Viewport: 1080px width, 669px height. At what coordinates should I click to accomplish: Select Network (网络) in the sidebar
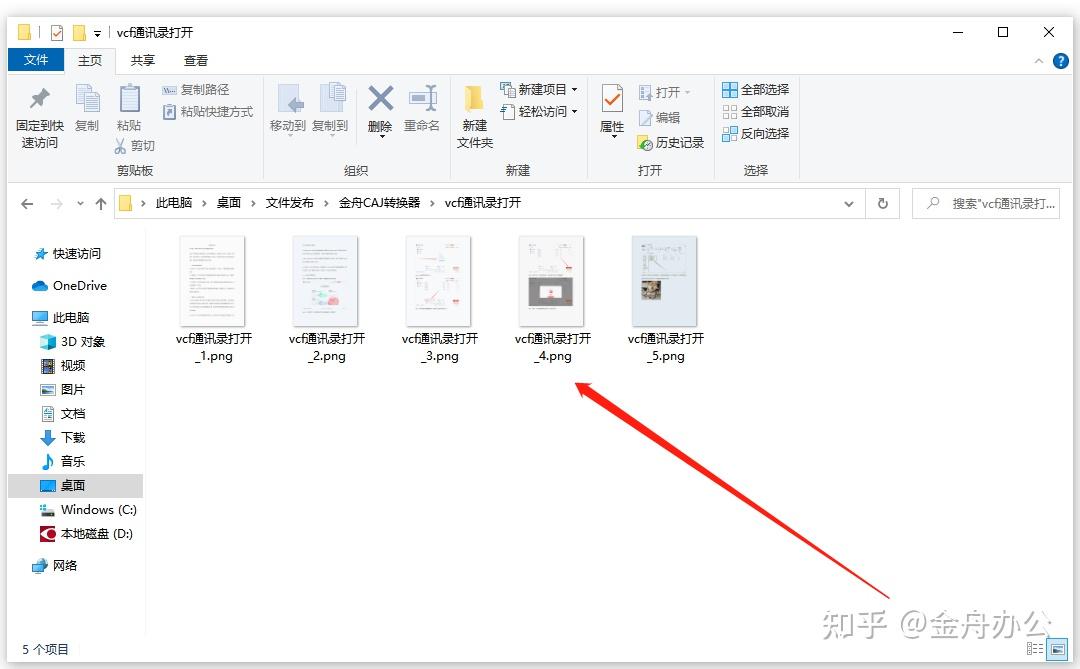coord(55,566)
